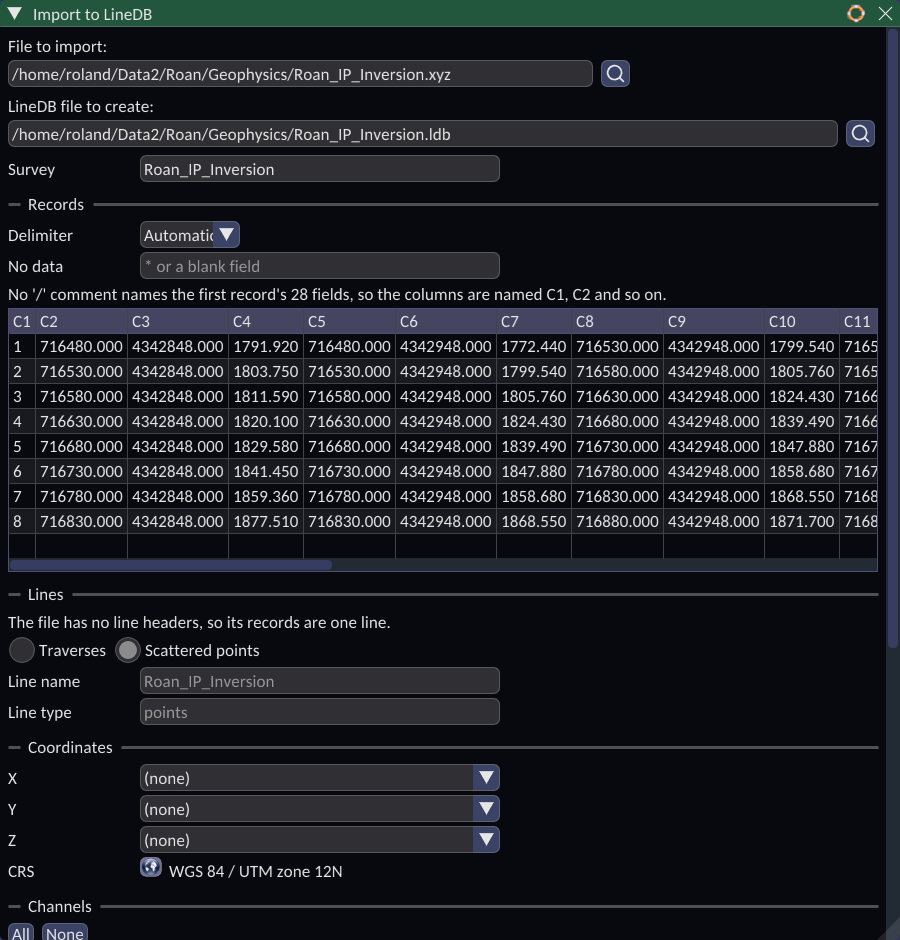Click cell 716880.000 in row 8
This screenshot has height=940, width=900.
618,522
